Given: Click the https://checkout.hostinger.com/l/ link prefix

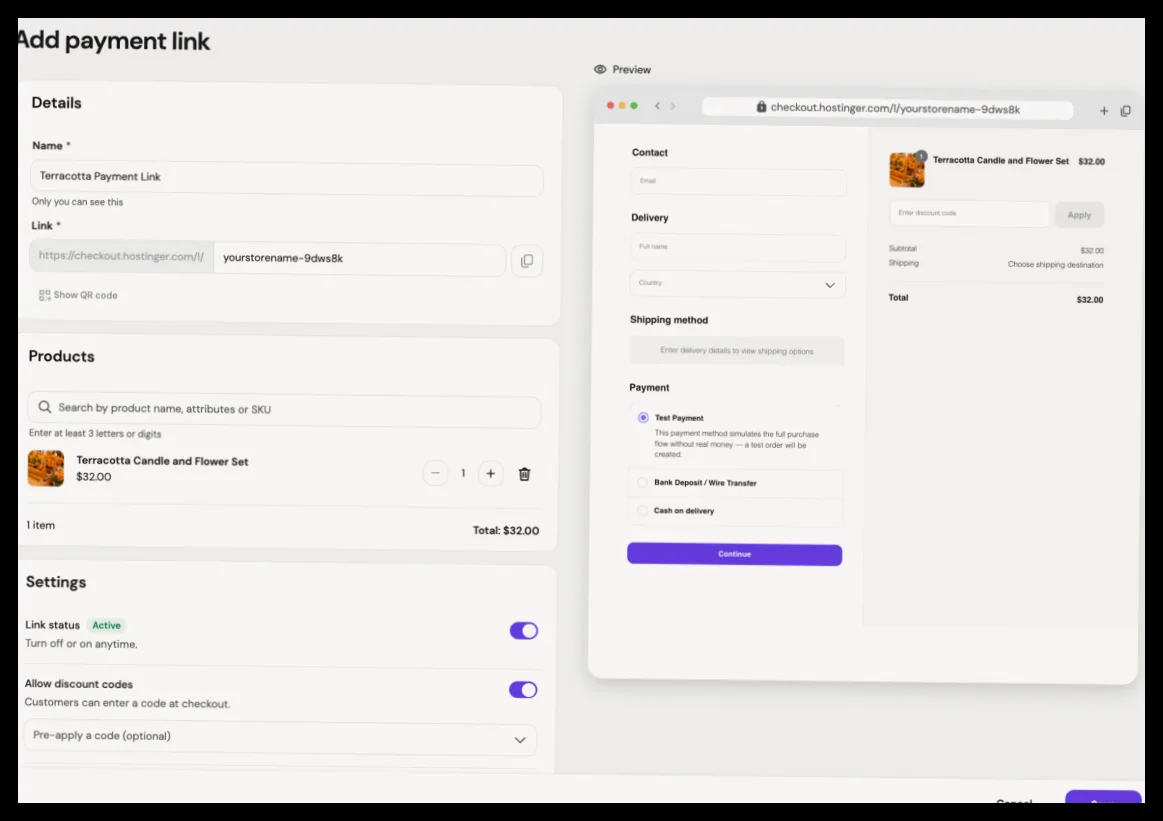Looking at the screenshot, I should [122, 256].
